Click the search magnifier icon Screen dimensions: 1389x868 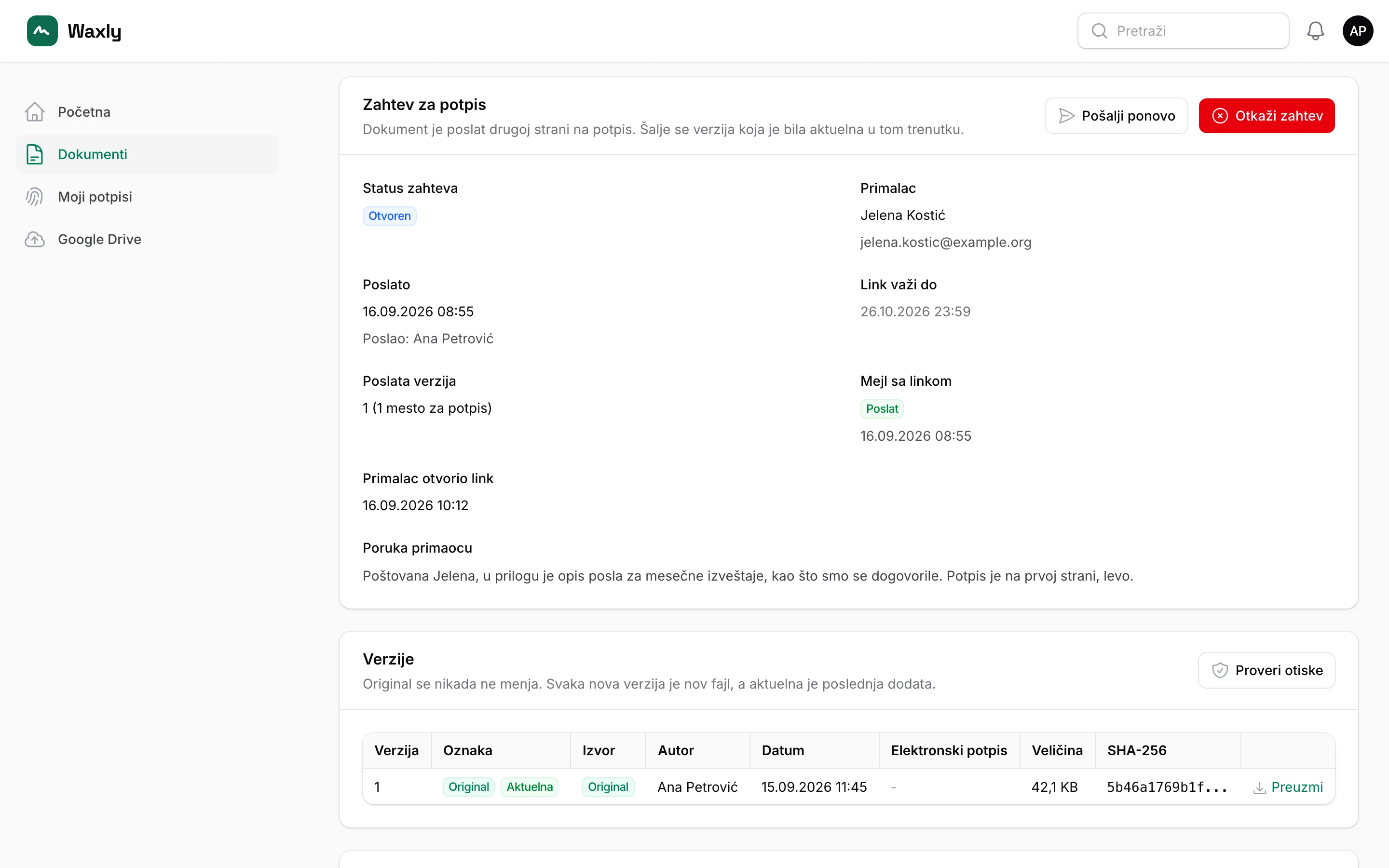coord(1099,31)
